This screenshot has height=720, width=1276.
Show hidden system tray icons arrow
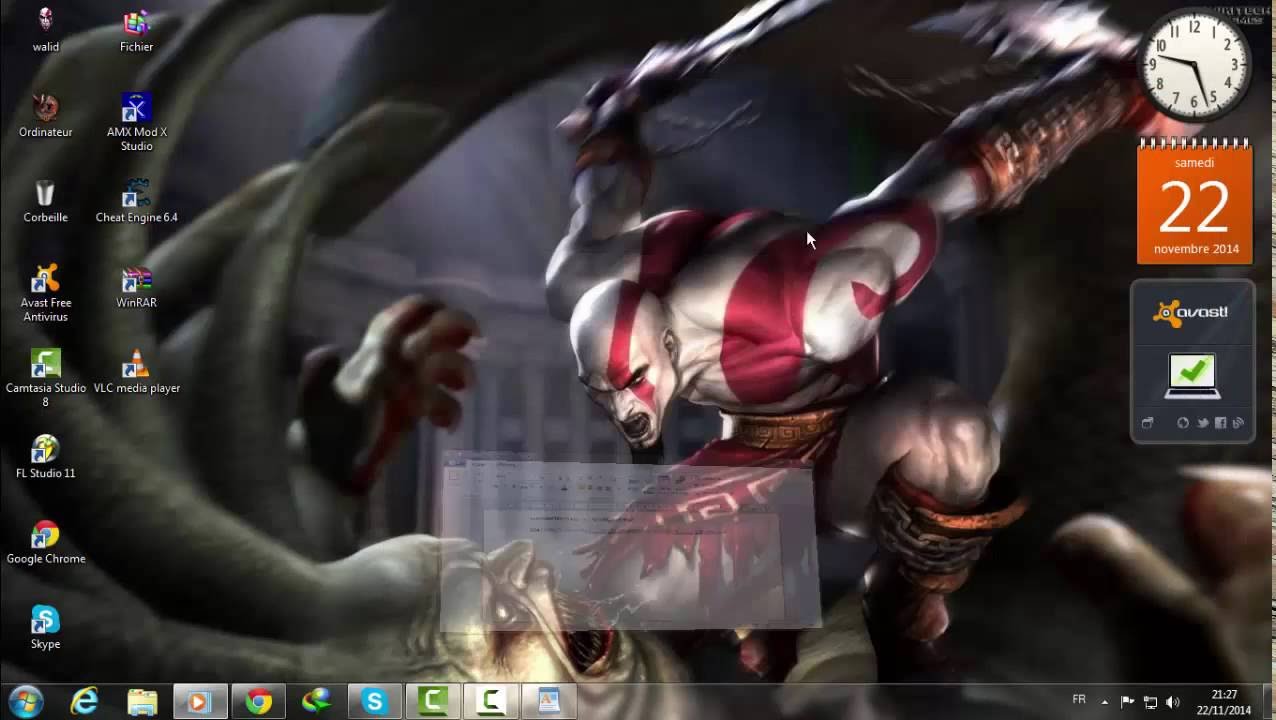tap(1104, 702)
